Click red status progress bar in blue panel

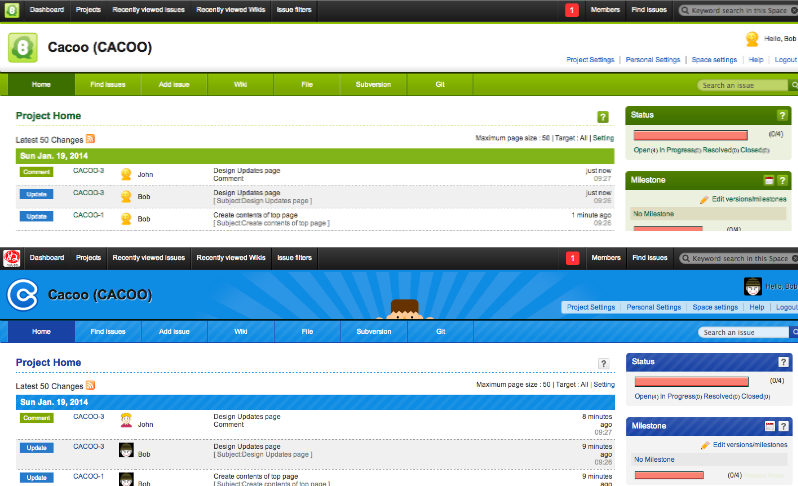pos(692,382)
